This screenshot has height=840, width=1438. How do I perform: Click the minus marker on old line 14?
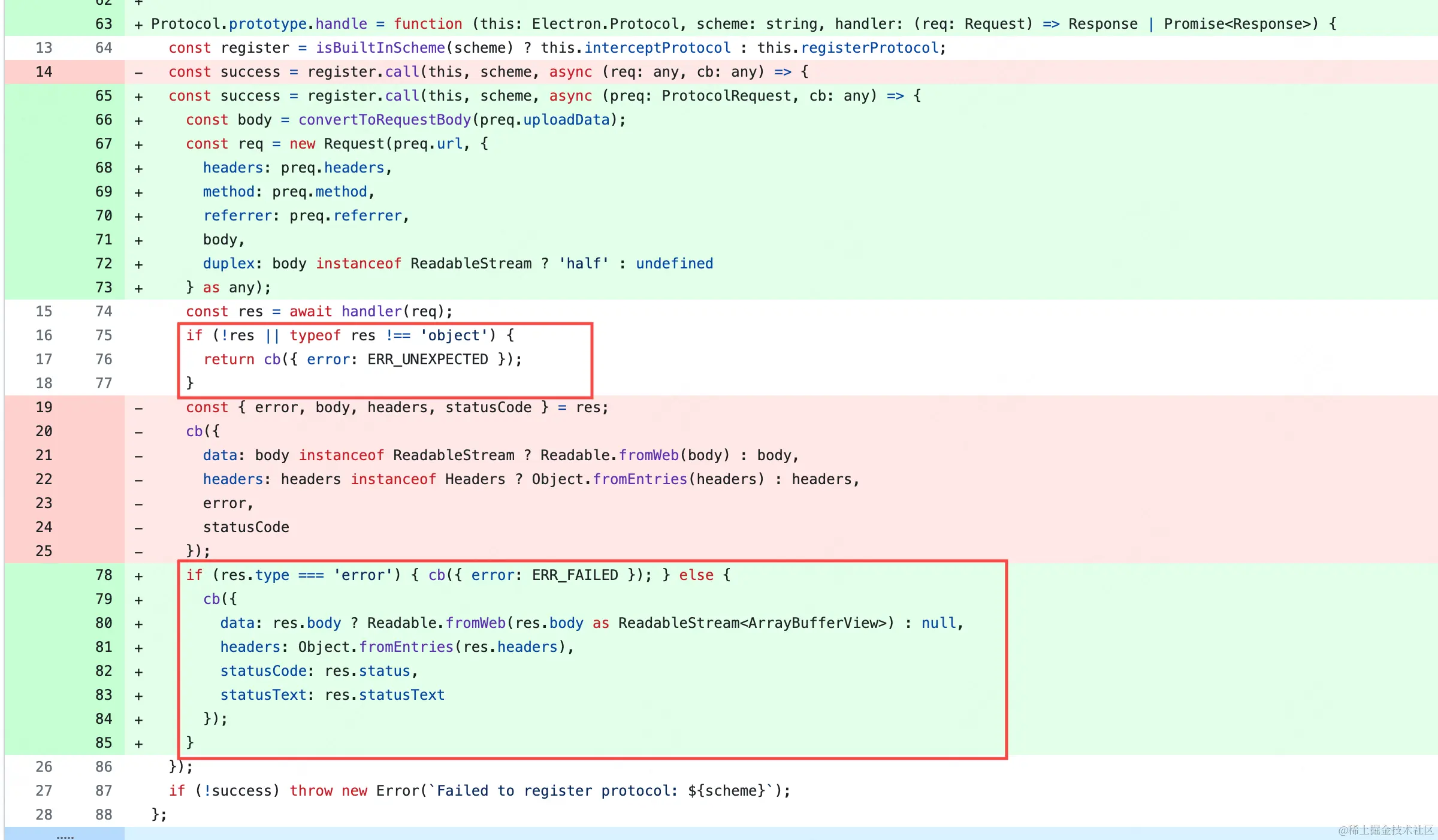click(138, 72)
